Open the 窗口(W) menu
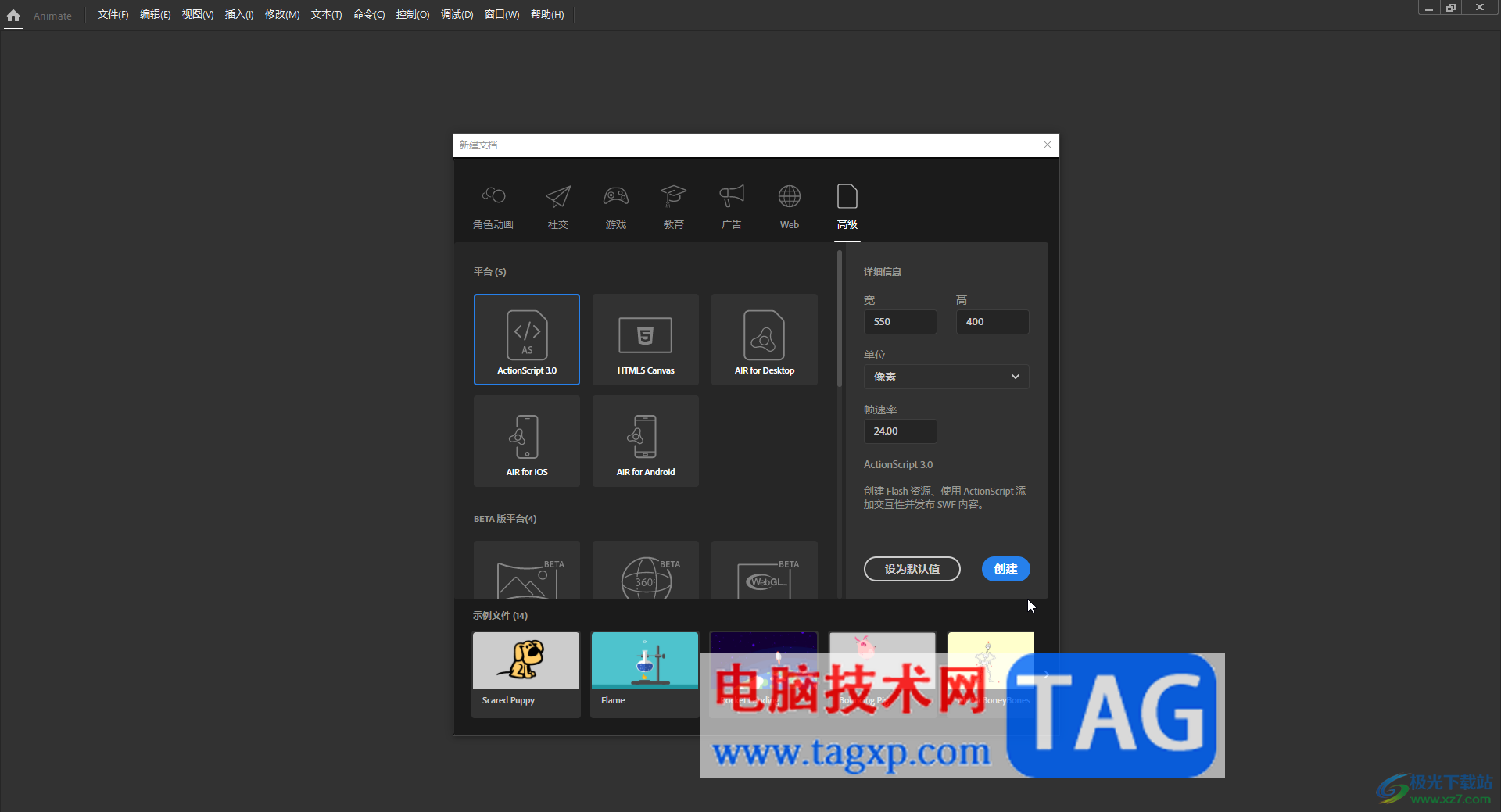1501x812 pixels. [x=502, y=15]
